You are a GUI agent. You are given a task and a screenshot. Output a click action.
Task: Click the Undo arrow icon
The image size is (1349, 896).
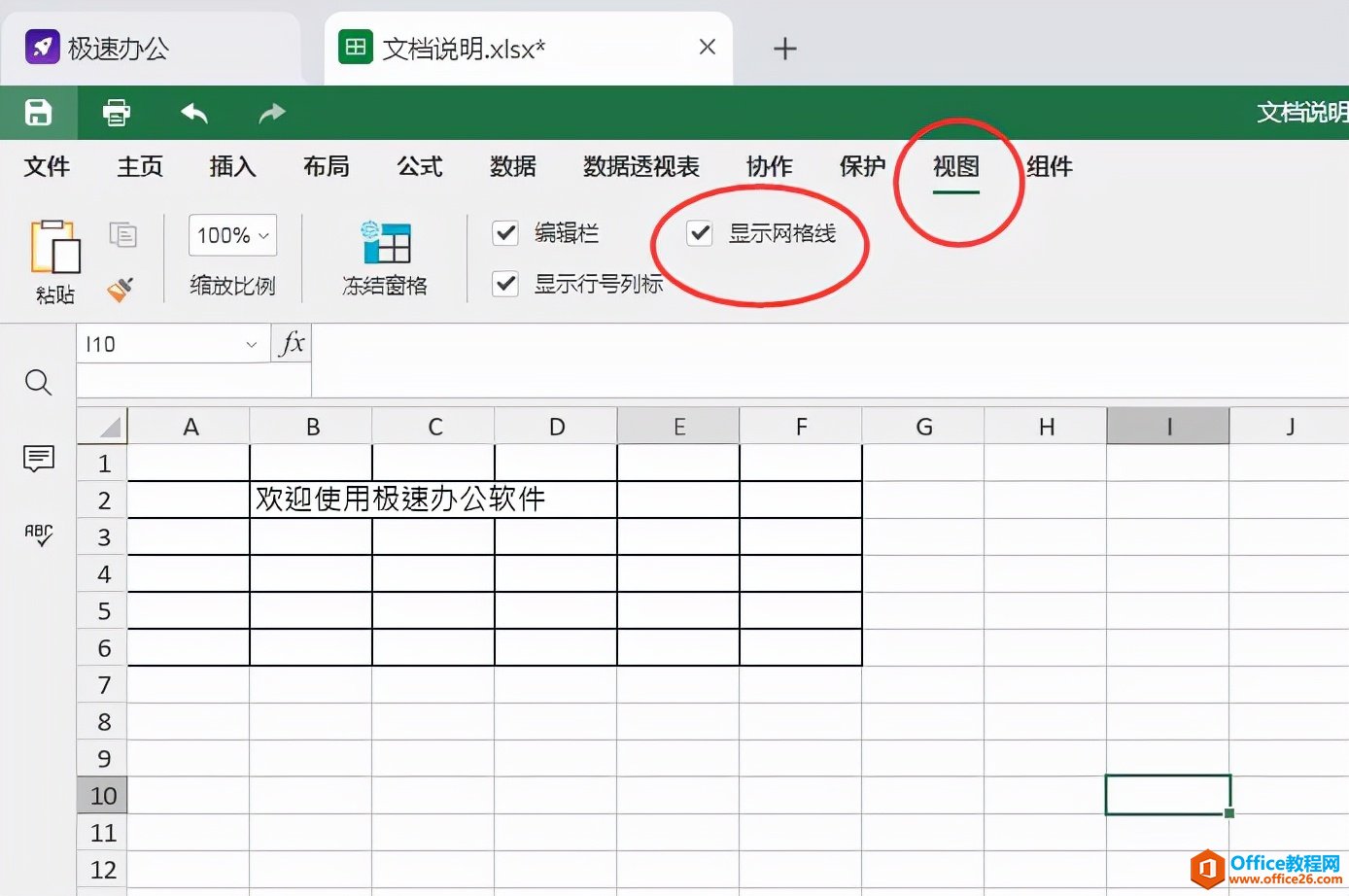point(193,112)
